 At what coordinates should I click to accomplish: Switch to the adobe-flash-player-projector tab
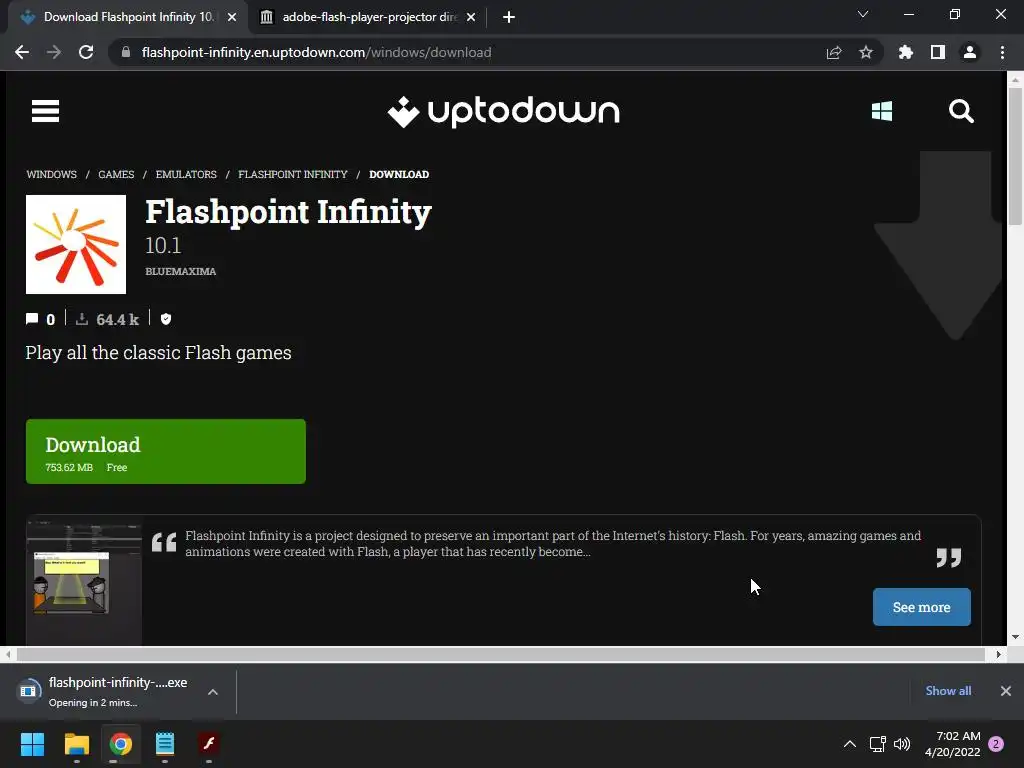[369, 17]
